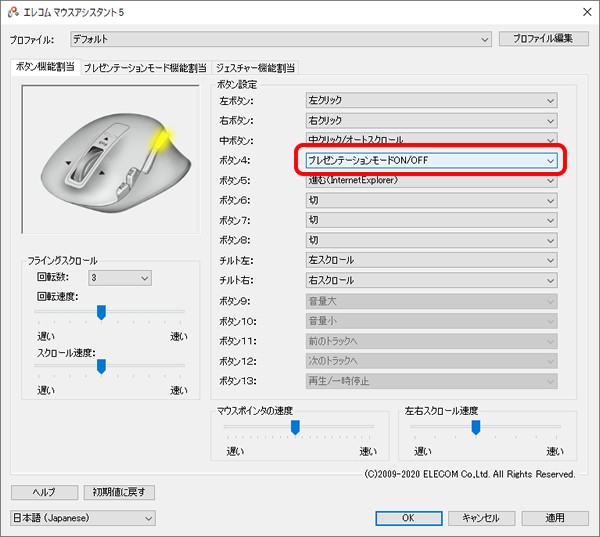Switch to ボタン機能割当 tab
The height and width of the screenshot is (537, 600).
click(x=45, y=67)
